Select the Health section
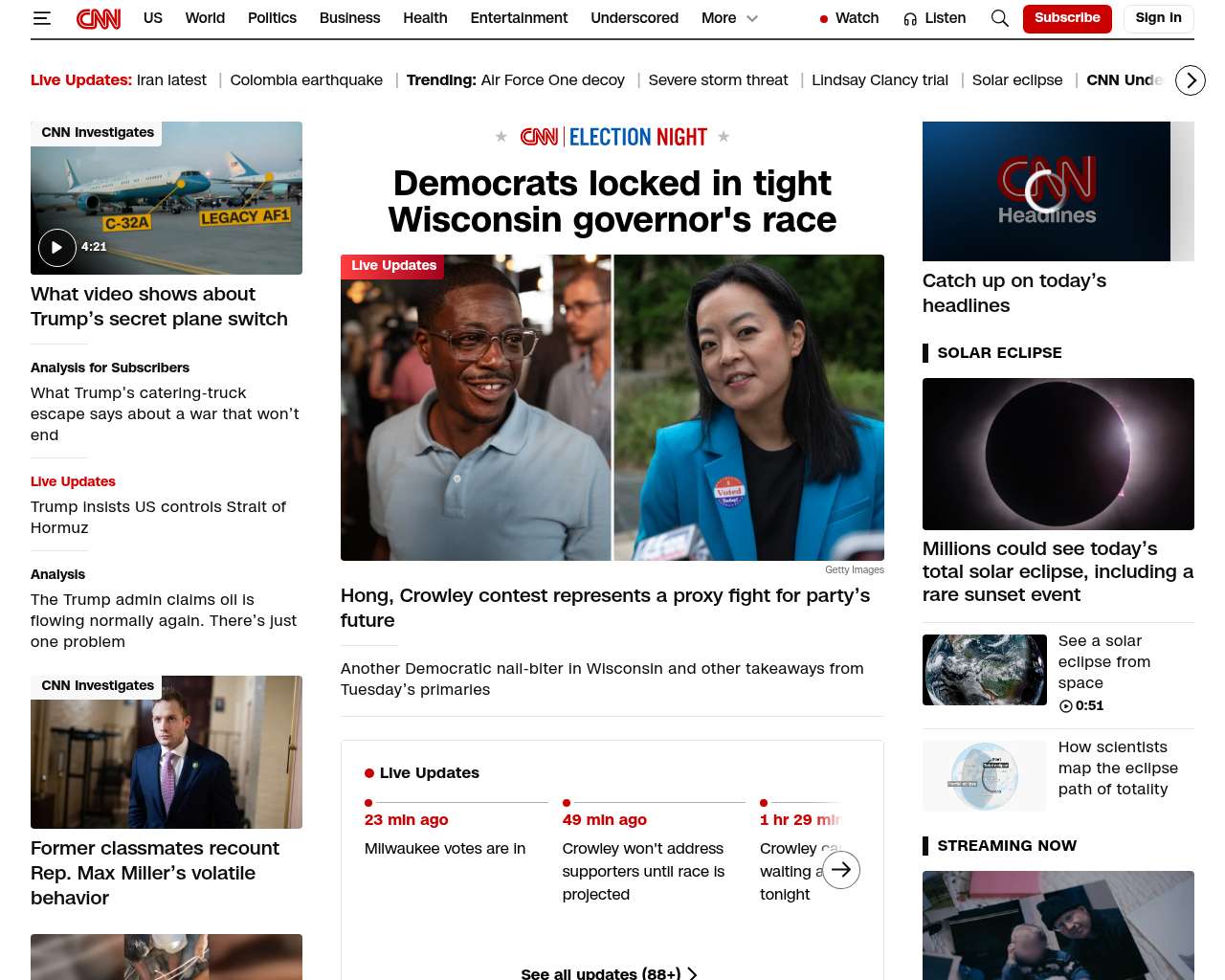Screen dimensions: 1225x980 click(425, 18)
